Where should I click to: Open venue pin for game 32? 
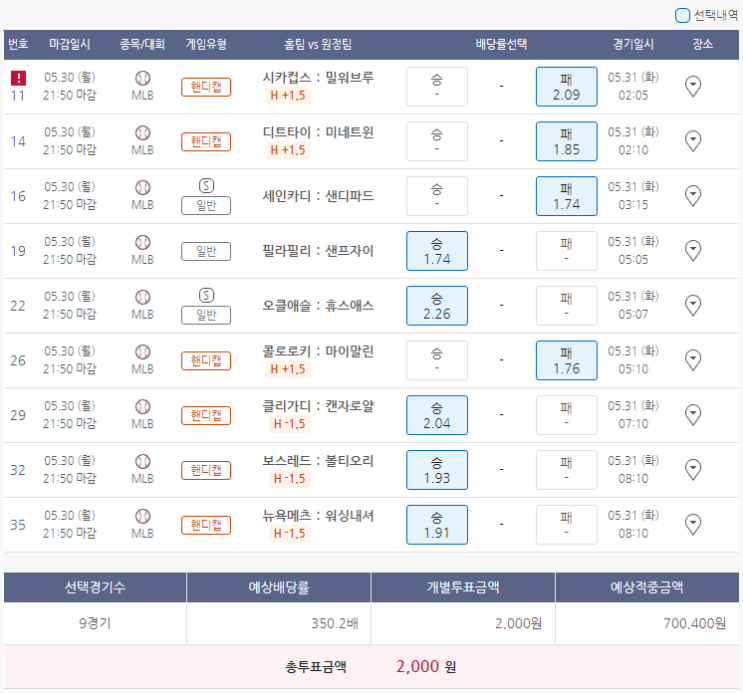pos(693,470)
